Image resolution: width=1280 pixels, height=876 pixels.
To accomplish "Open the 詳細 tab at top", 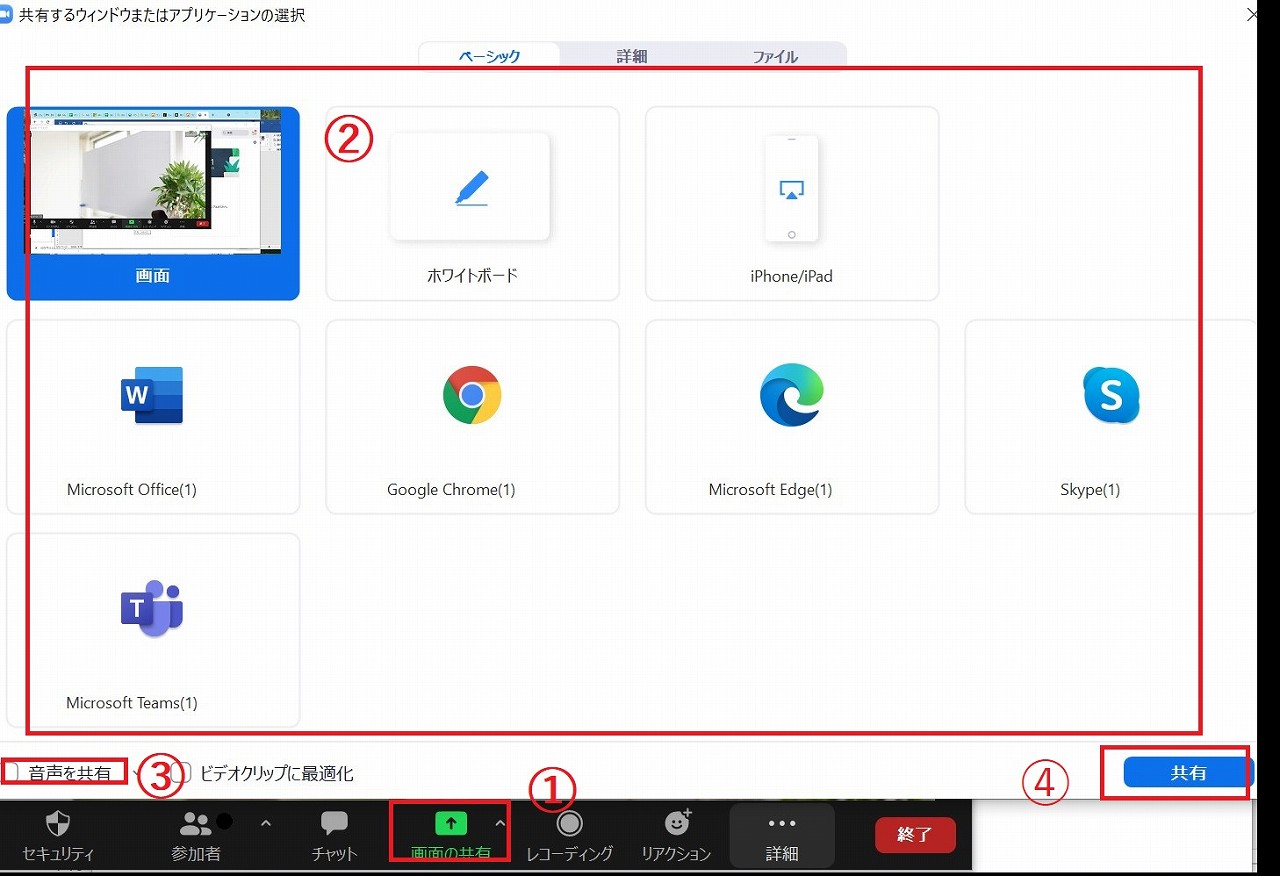I will 631,57.
